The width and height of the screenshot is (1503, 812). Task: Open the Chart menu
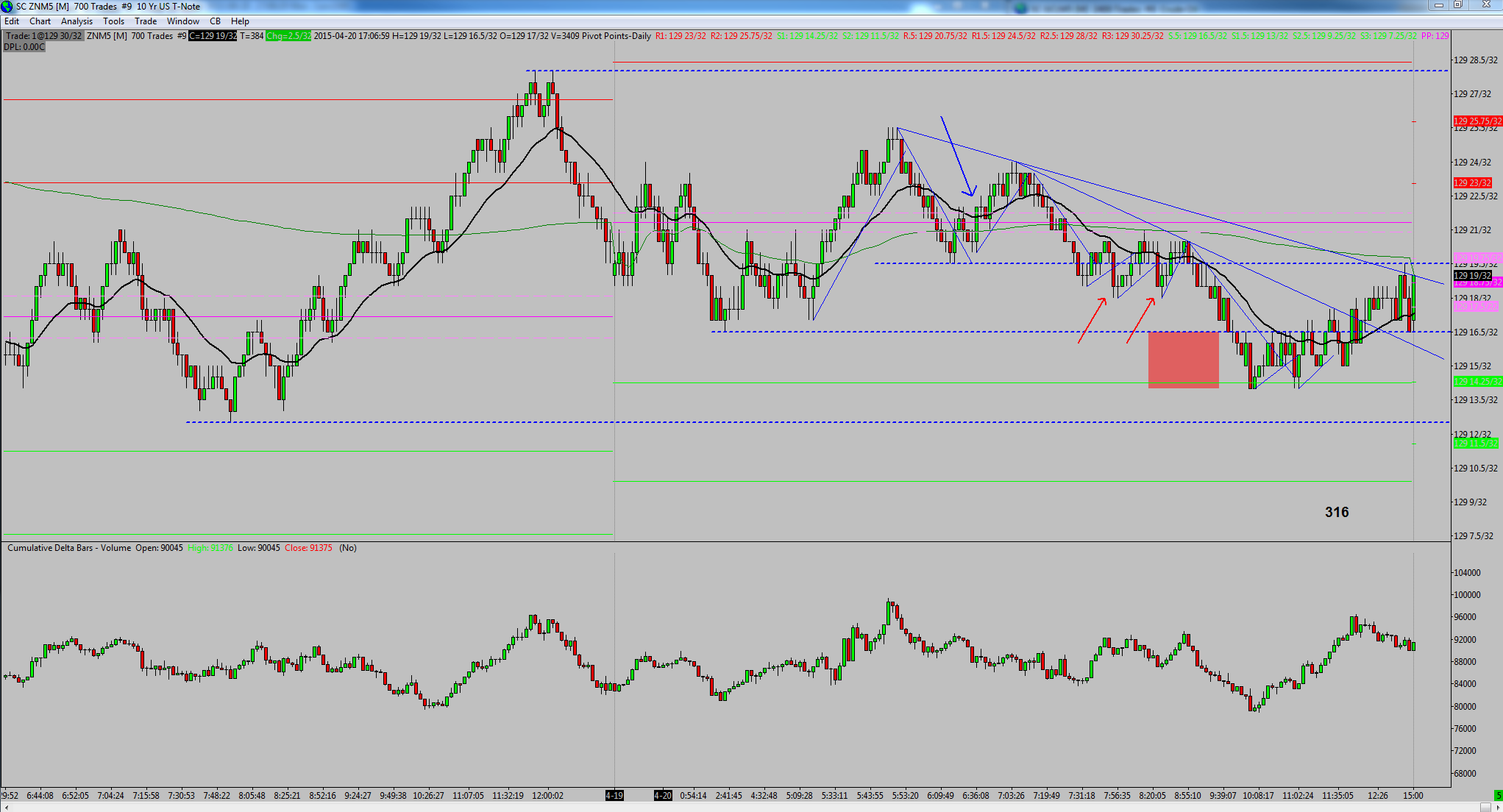tap(40, 21)
